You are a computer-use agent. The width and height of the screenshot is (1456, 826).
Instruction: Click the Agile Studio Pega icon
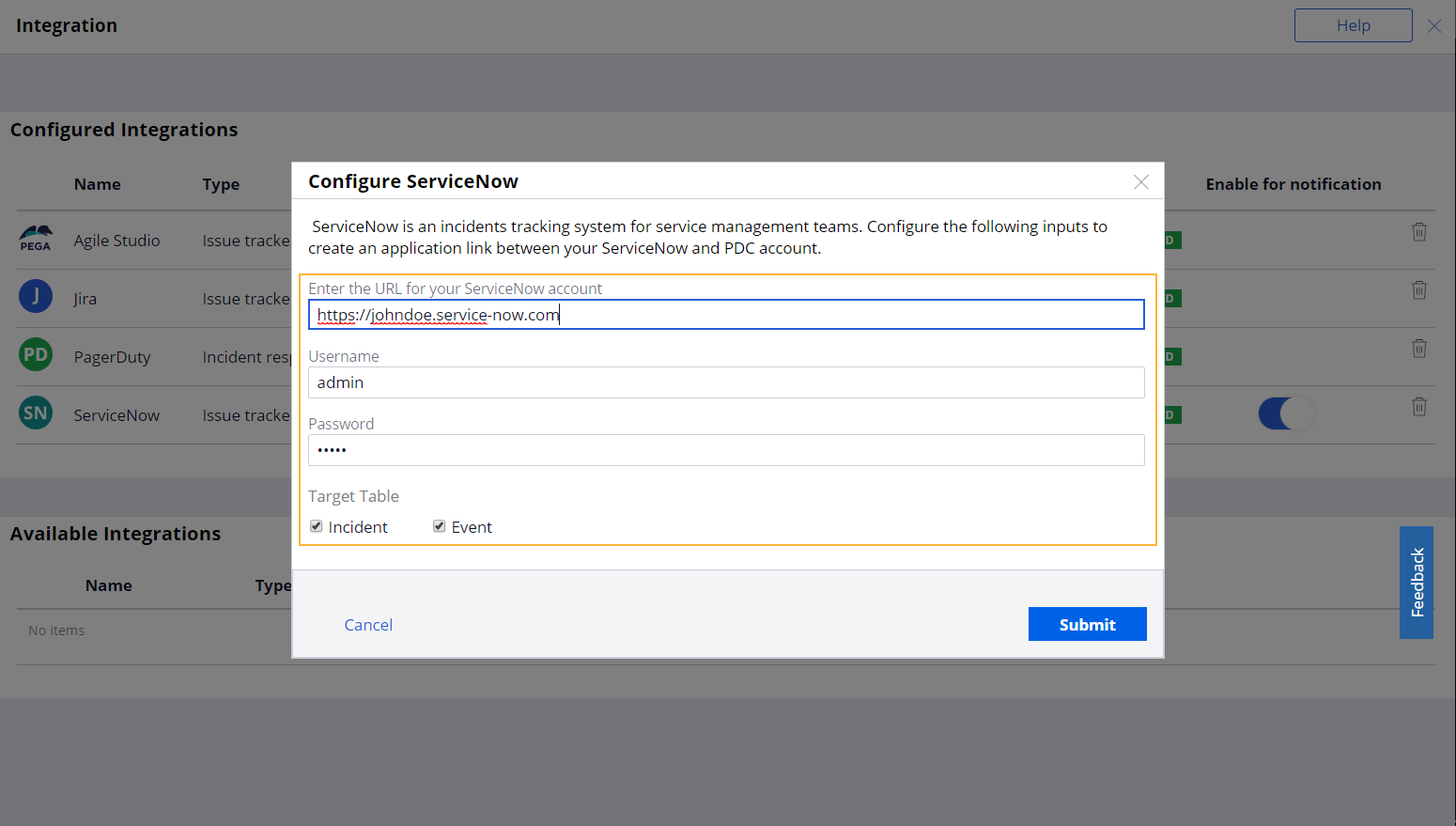coord(35,238)
